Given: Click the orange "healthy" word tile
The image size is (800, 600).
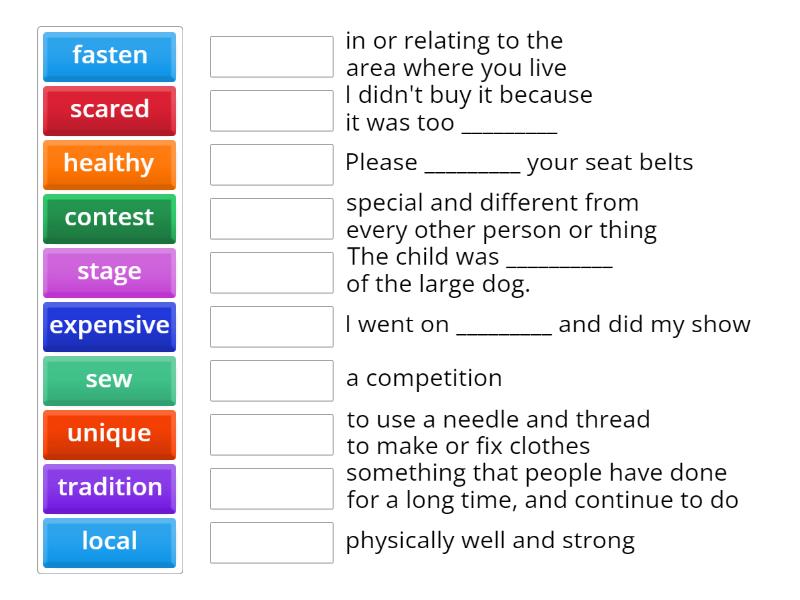Looking at the screenshot, I should click(x=109, y=164).
